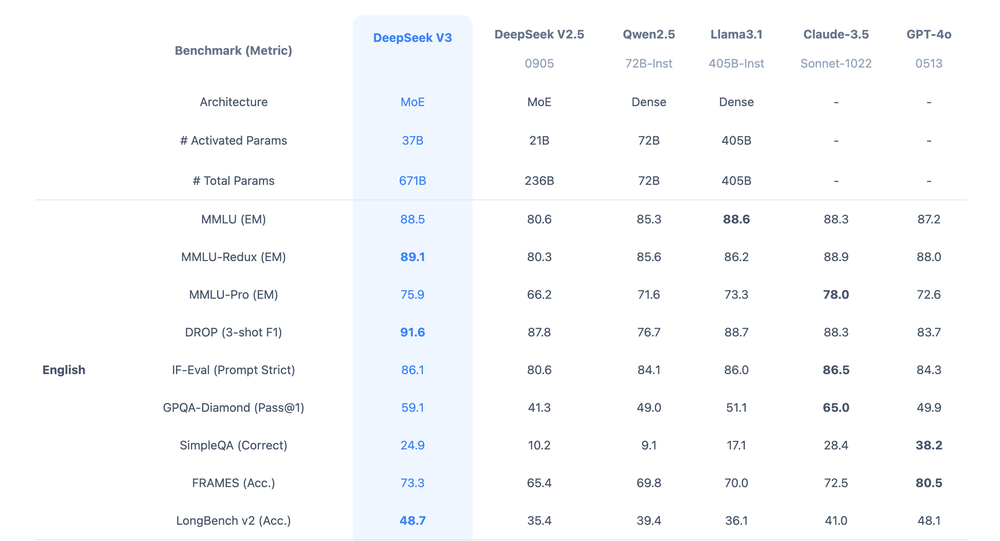Click the Sonnet-1022 subtitle

pos(835,63)
